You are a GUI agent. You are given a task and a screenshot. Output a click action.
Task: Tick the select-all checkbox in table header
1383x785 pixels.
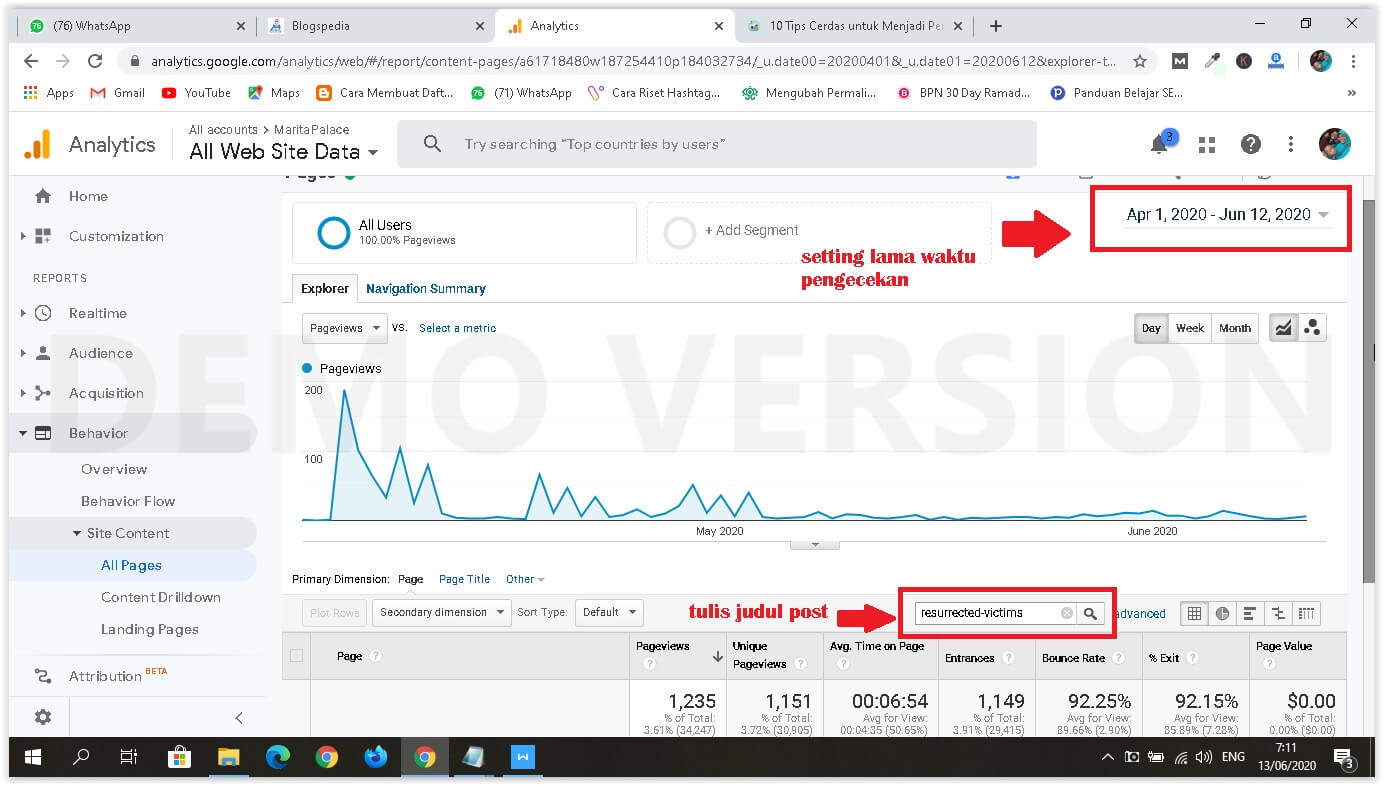point(296,656)
